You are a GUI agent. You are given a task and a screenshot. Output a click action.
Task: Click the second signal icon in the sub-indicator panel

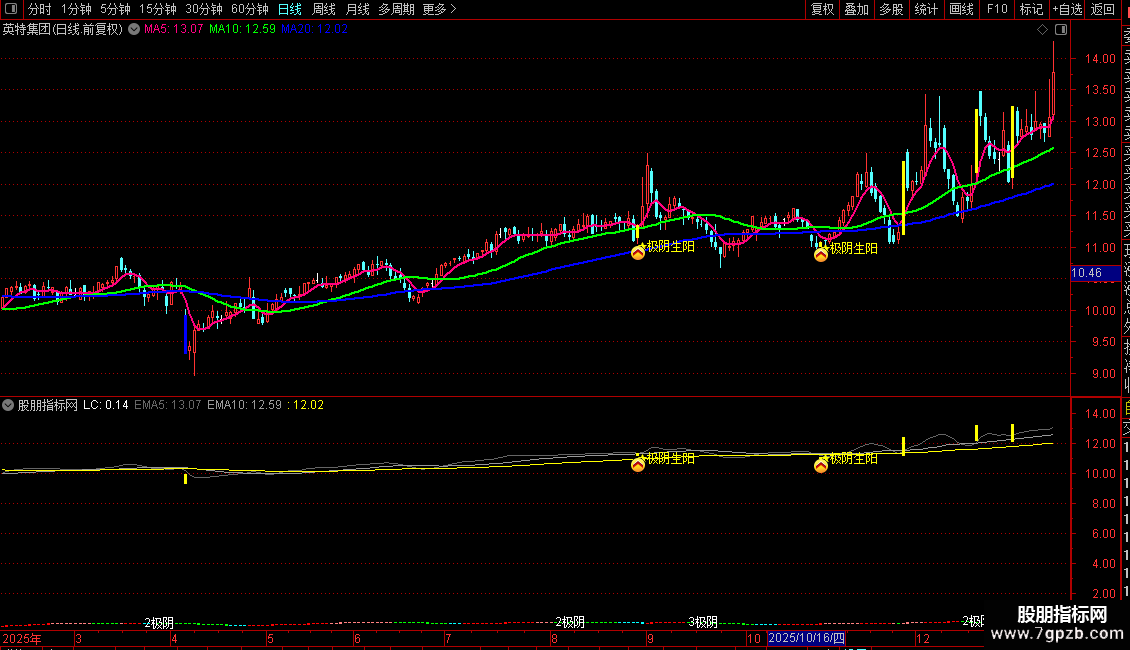(x=821, y=466)
